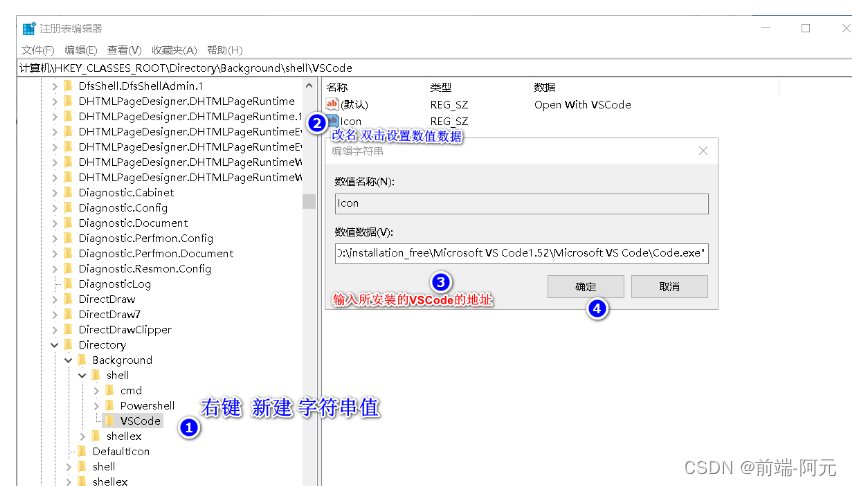Open the 编辑(E) menu

80,50
